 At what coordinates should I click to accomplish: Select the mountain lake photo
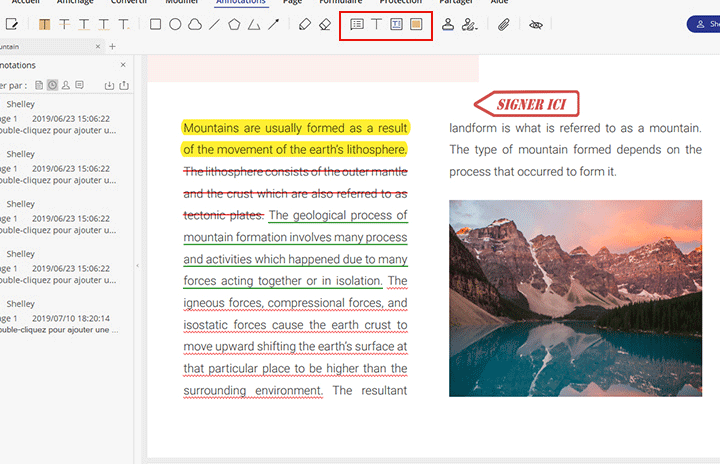coord(575,298)
